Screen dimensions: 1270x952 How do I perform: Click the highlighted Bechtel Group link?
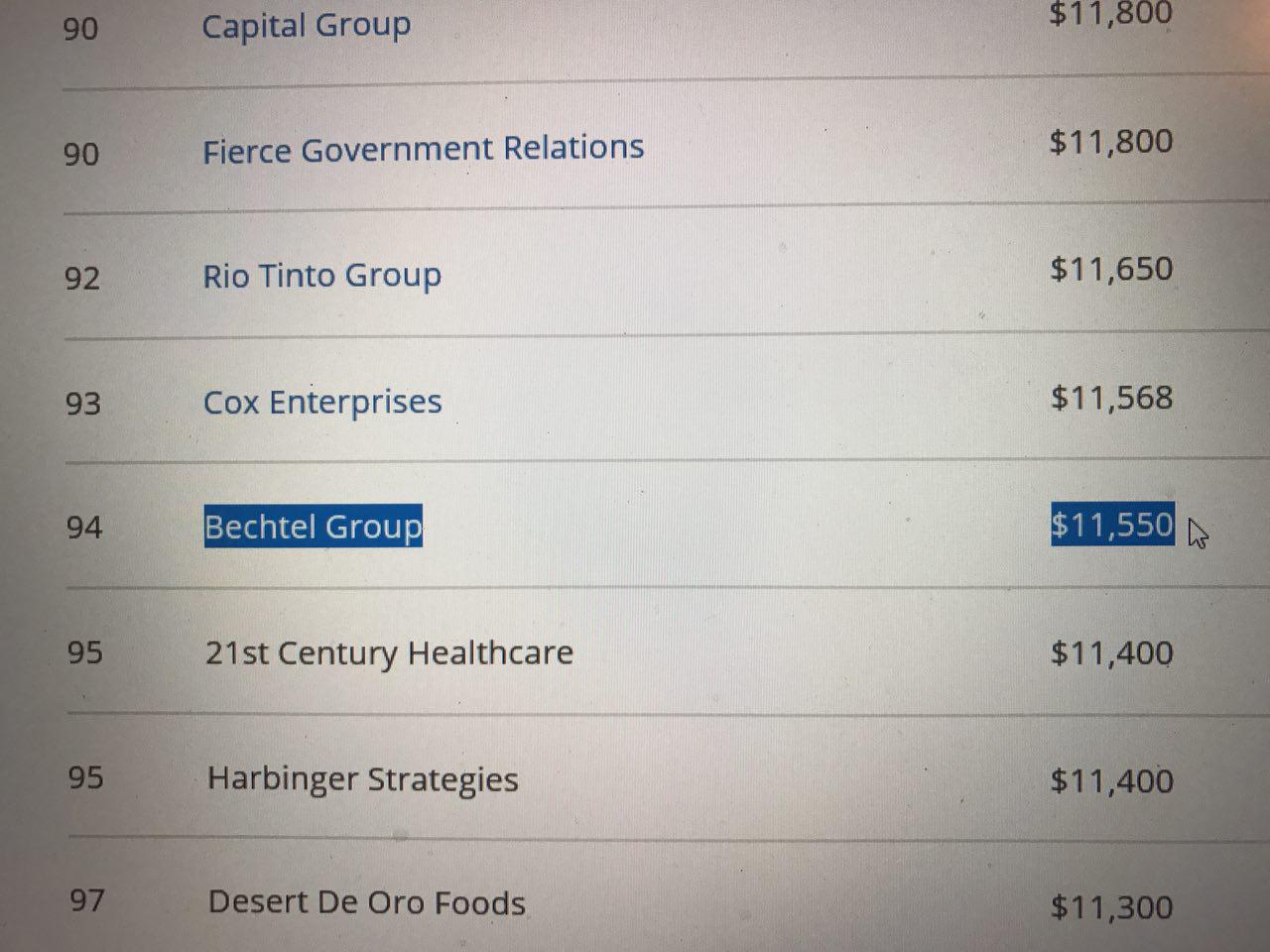click(313, 527)
